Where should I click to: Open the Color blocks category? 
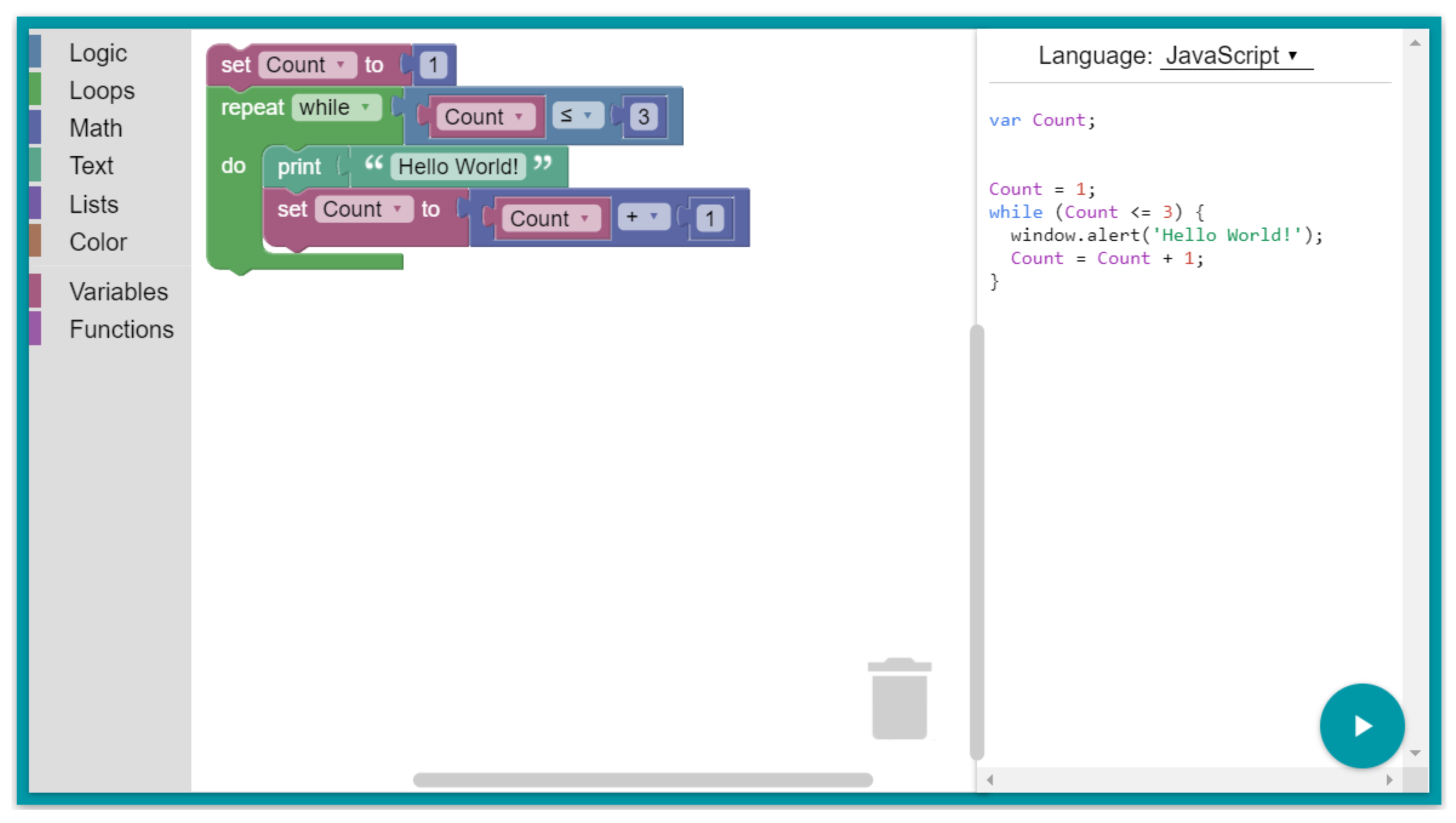[98, 242]
